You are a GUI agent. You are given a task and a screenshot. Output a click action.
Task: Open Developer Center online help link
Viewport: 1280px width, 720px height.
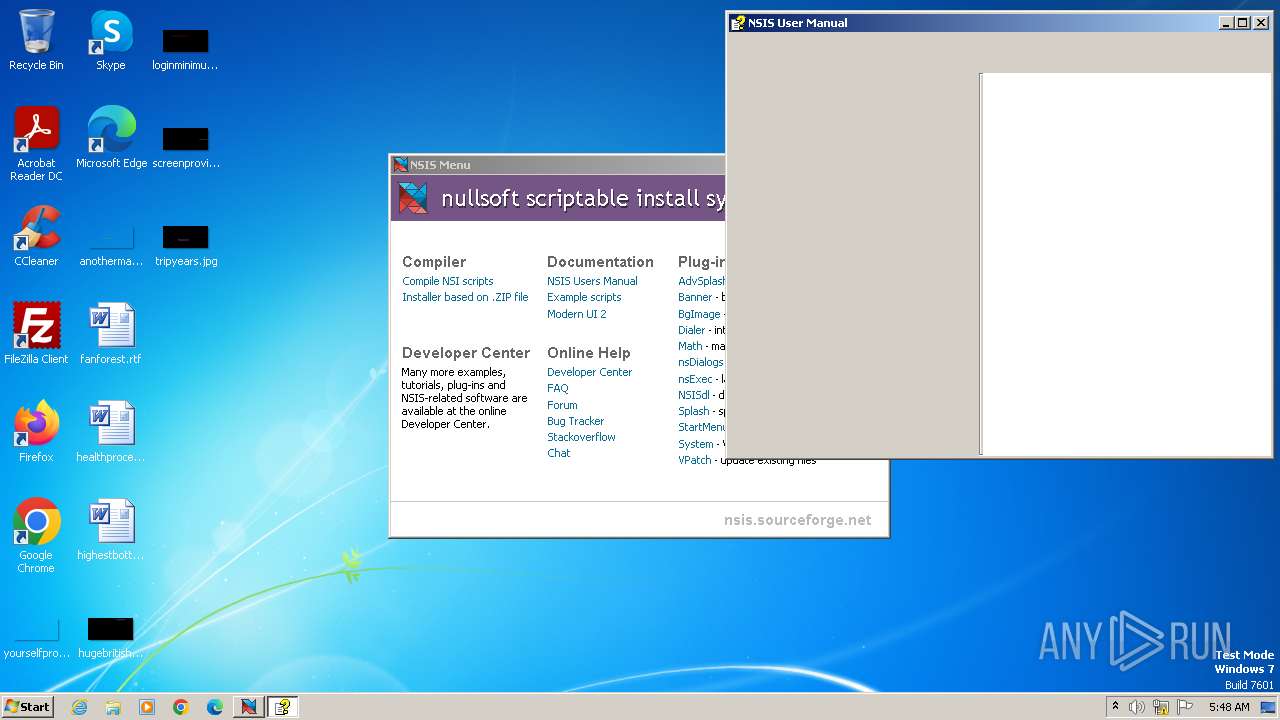click(x=589, y=372)
